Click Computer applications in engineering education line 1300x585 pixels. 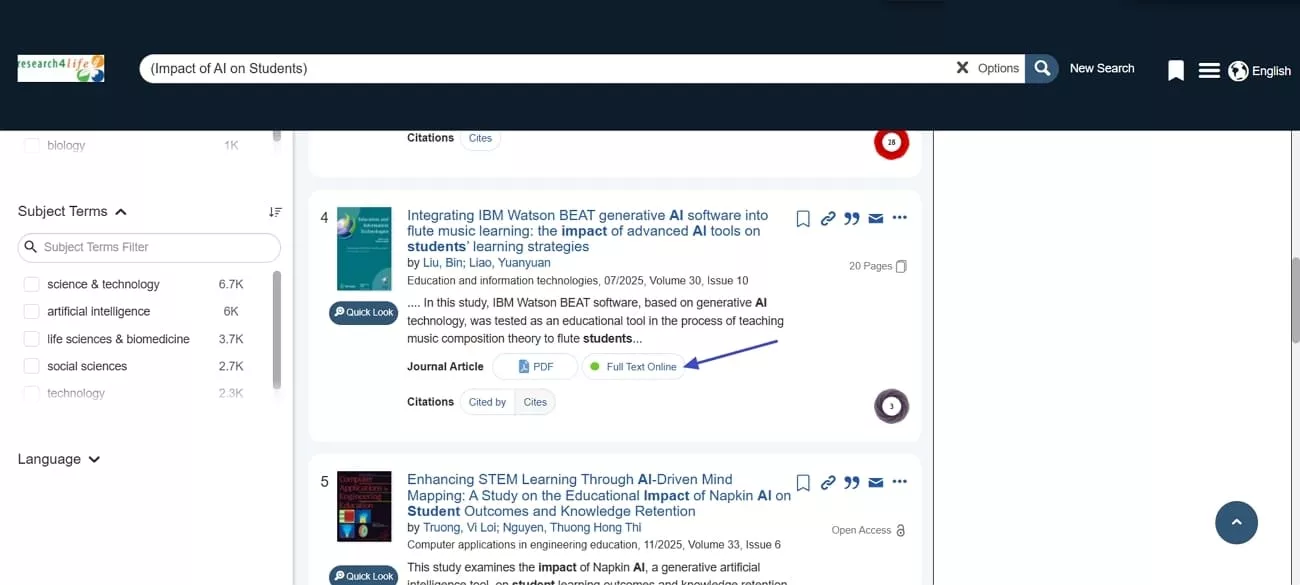point(594,545)
